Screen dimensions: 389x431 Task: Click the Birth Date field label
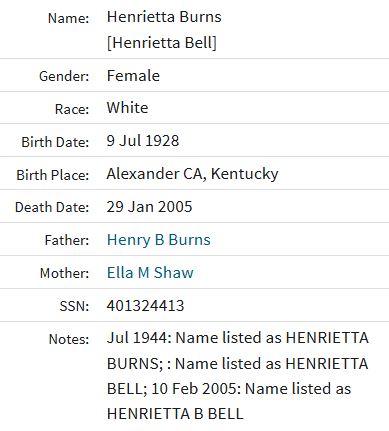tap(55, 142)
